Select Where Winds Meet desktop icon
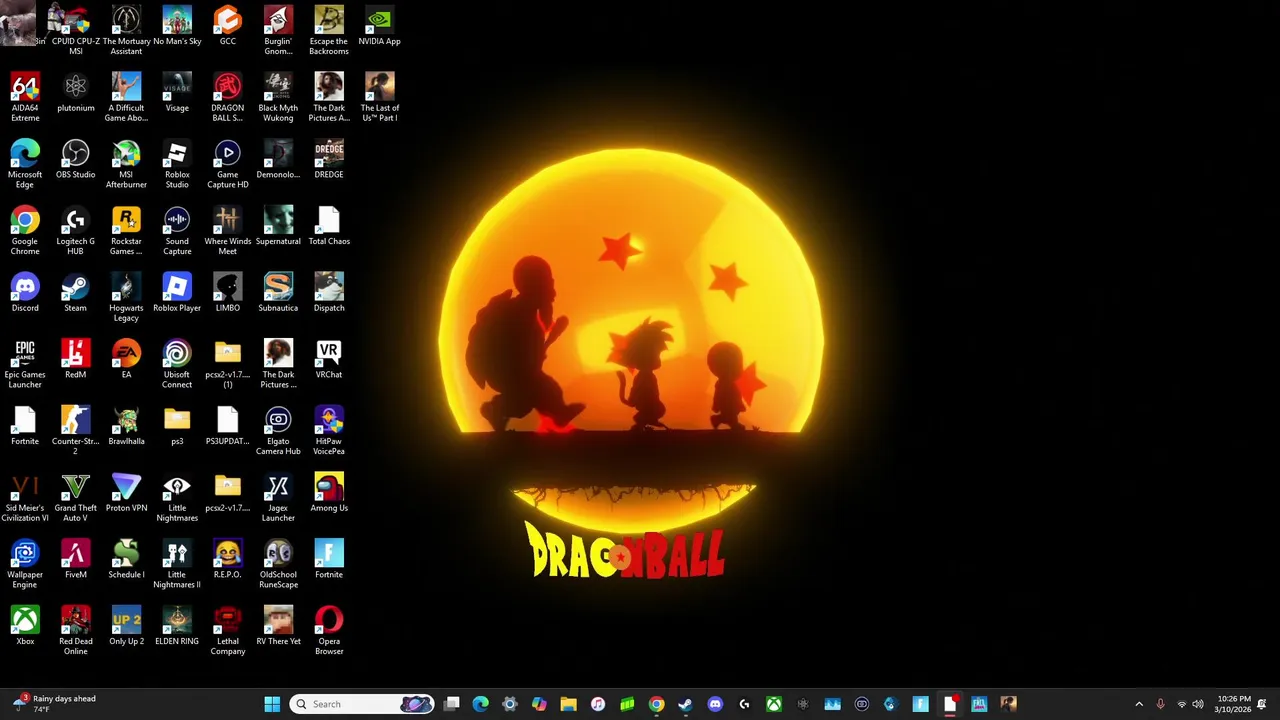 coord(228,230)
